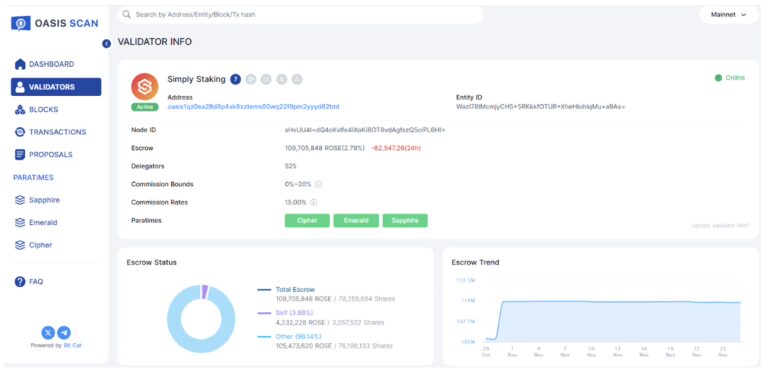
Task: Click the Update validator info link
Action: coord(720,226)
